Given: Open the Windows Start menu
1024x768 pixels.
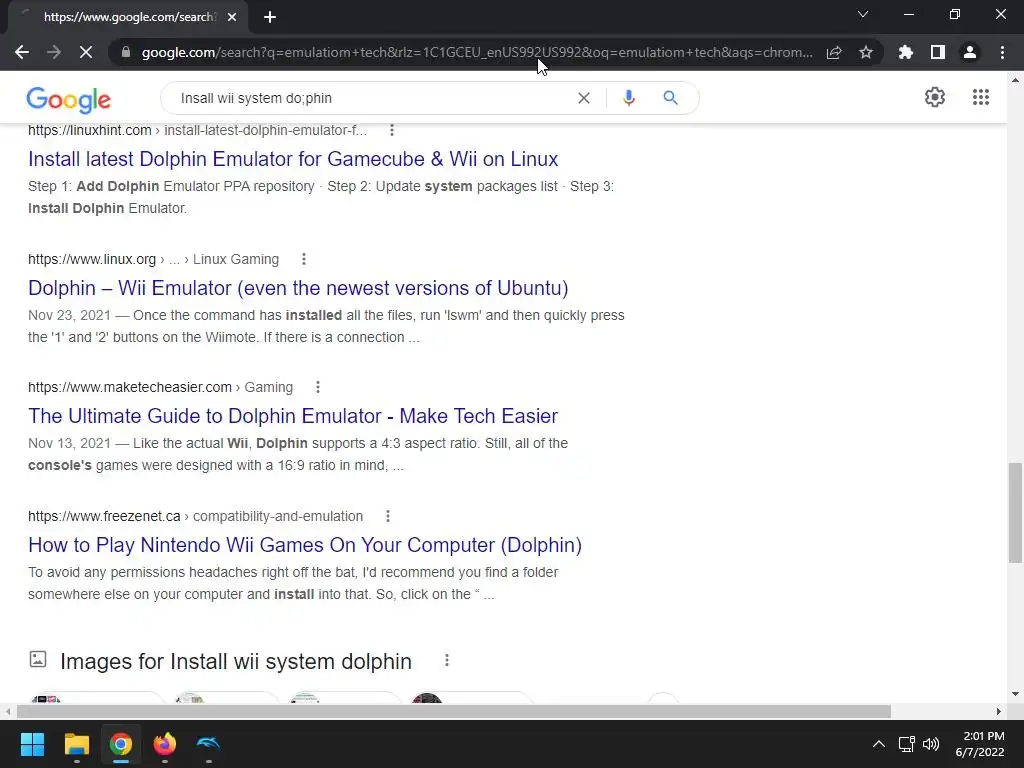Looking at the screenshot, I should coord(32,744).
